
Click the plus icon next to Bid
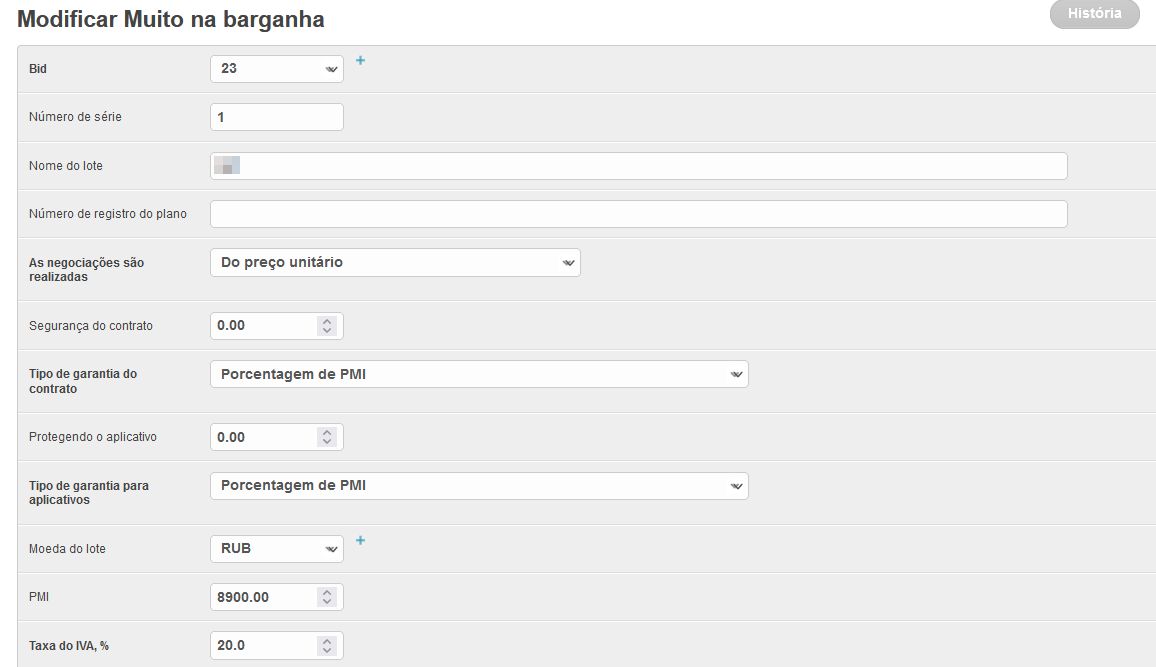click(361, 61)
